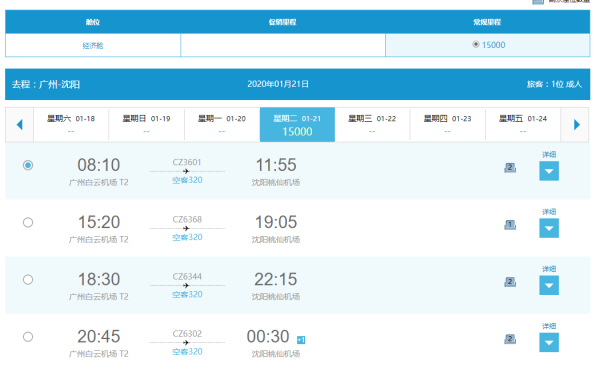Screen dimensions: 600x375
Task: Select the Tuesday 01-21 date tab
Action: tap(297, 125)
